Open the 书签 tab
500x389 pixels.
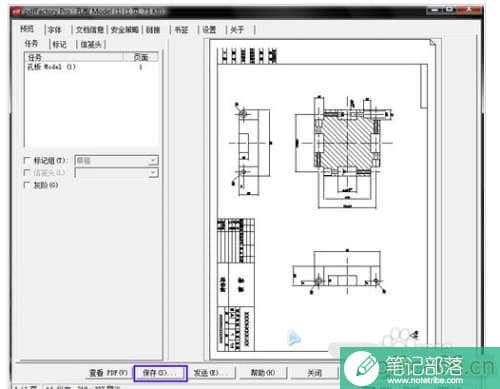click(181, 30)
